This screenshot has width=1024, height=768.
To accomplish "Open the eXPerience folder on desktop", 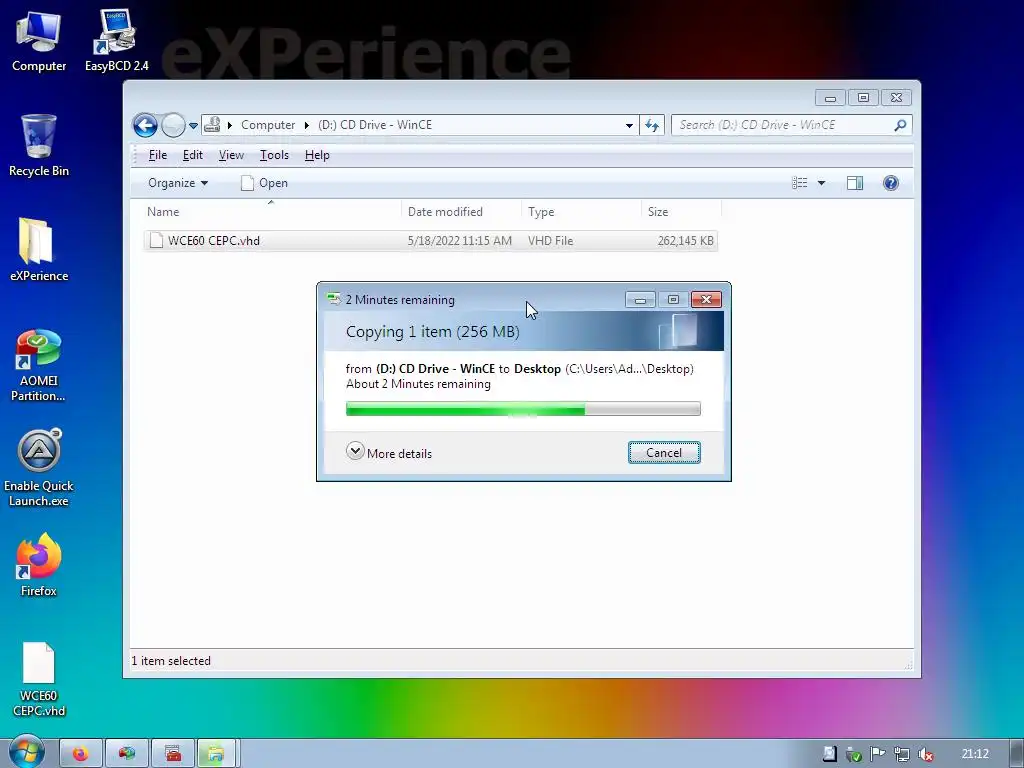I will pos(39,250).
